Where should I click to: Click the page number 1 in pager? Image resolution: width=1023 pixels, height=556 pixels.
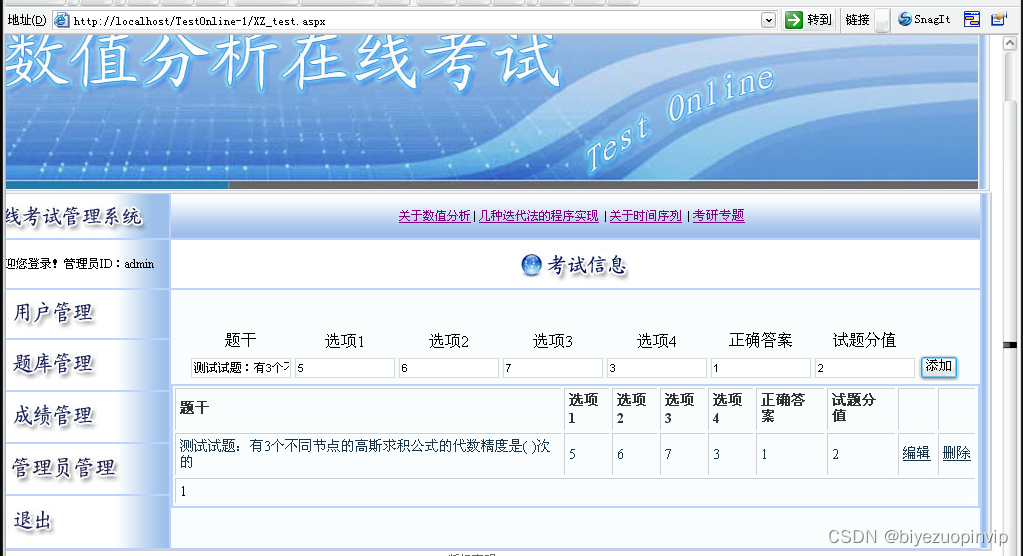(x=183, y=491)
